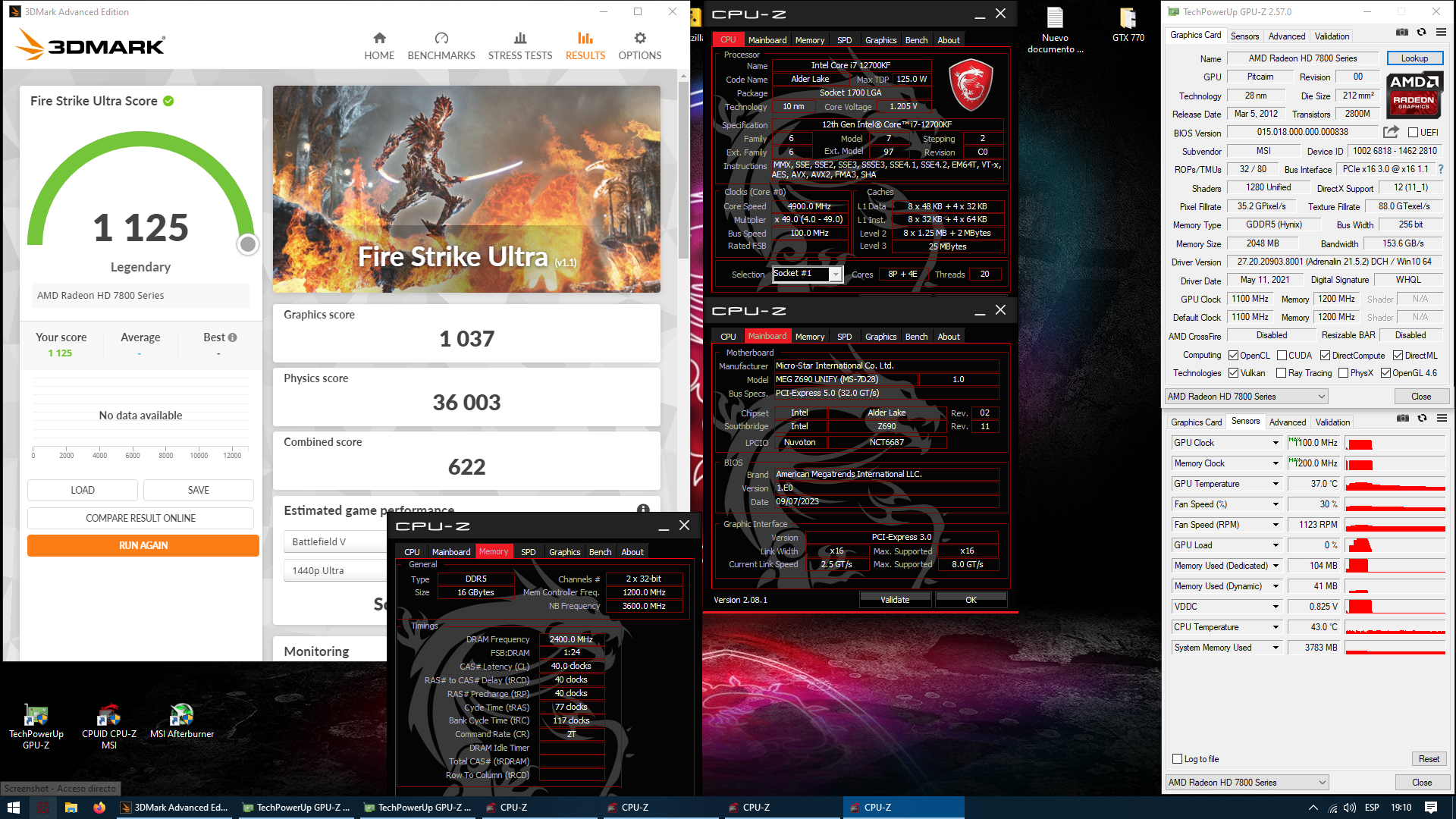Click Fire Strike Ultra score gauge knob

pos(247,244)
